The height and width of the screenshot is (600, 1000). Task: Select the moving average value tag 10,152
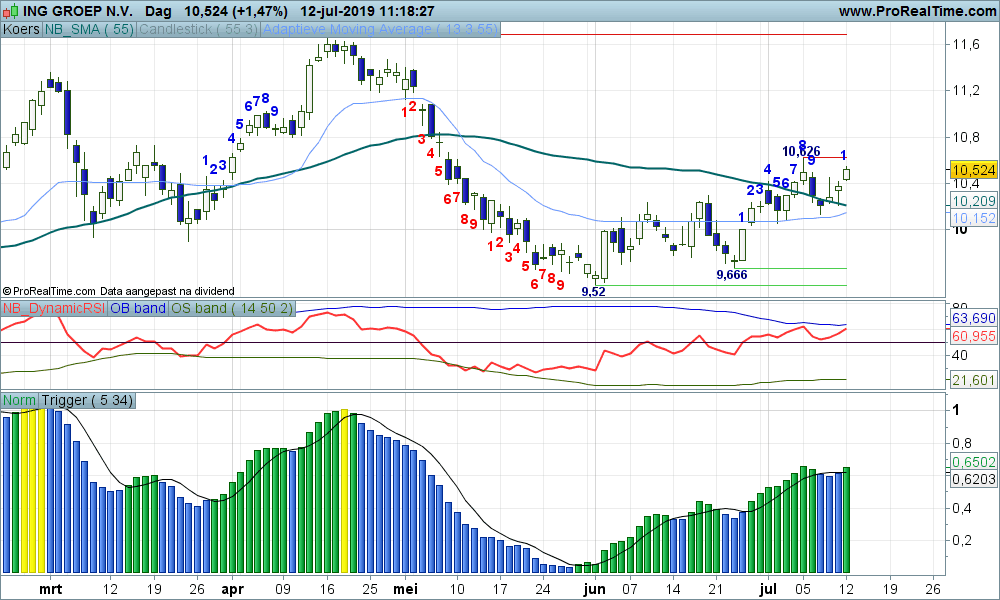[x=973, y=218]
